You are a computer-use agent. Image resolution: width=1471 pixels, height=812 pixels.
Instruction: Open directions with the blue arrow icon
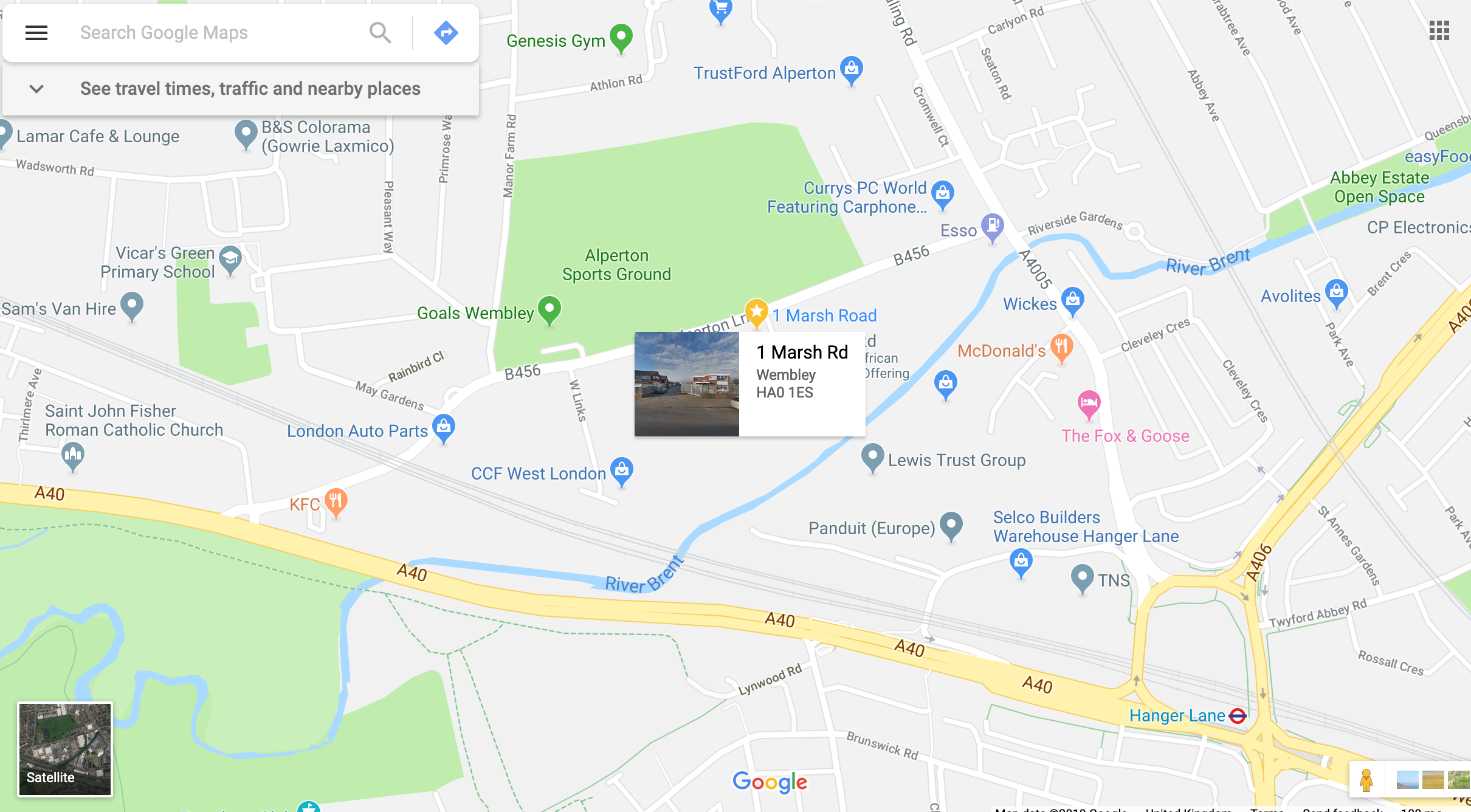click(446, 33)
